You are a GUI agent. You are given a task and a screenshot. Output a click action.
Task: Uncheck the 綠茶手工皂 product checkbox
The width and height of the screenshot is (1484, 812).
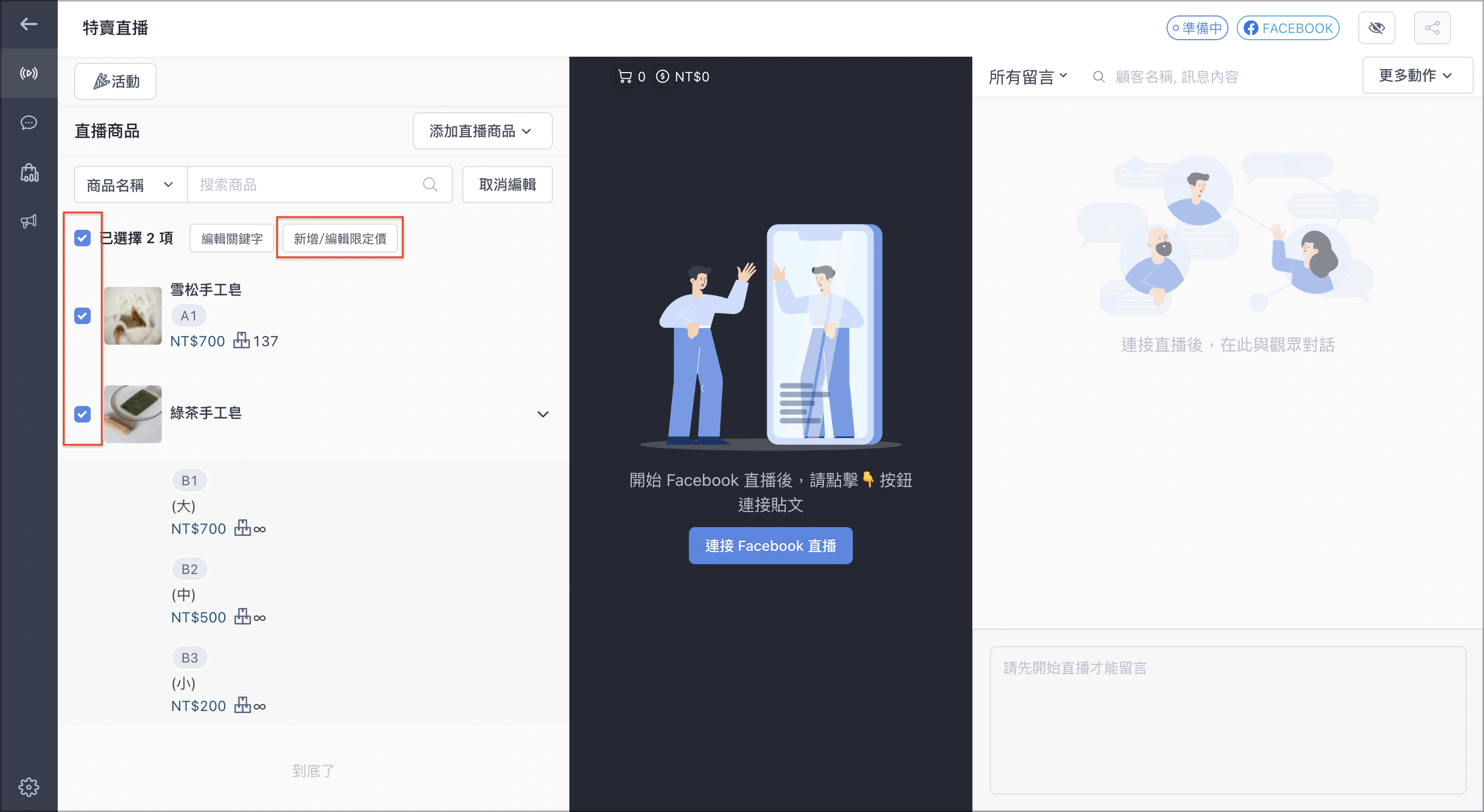tap(82, 414)
